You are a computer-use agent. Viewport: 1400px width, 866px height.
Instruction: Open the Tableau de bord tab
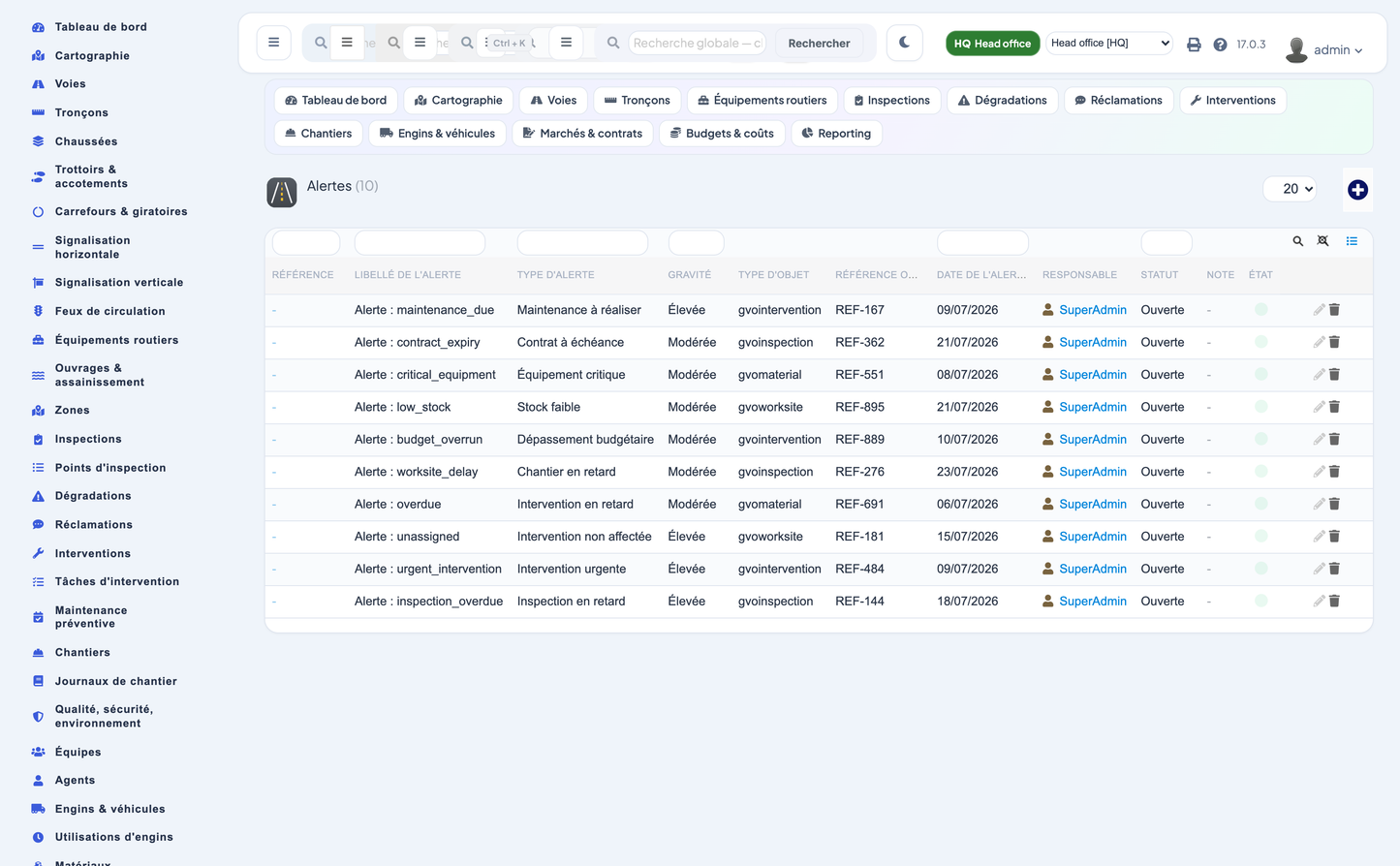pyautogui.click(x=335, y=100)
